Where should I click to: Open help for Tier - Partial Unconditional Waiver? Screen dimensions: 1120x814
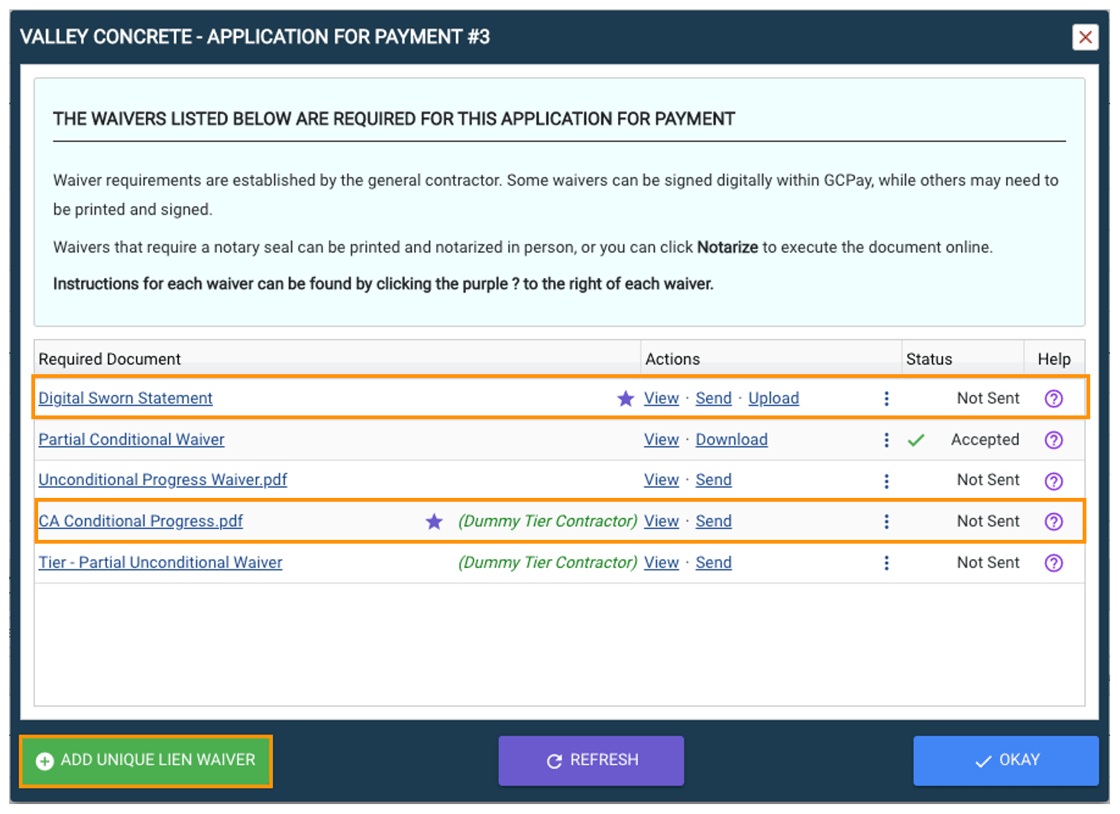tap(1054, 562)
